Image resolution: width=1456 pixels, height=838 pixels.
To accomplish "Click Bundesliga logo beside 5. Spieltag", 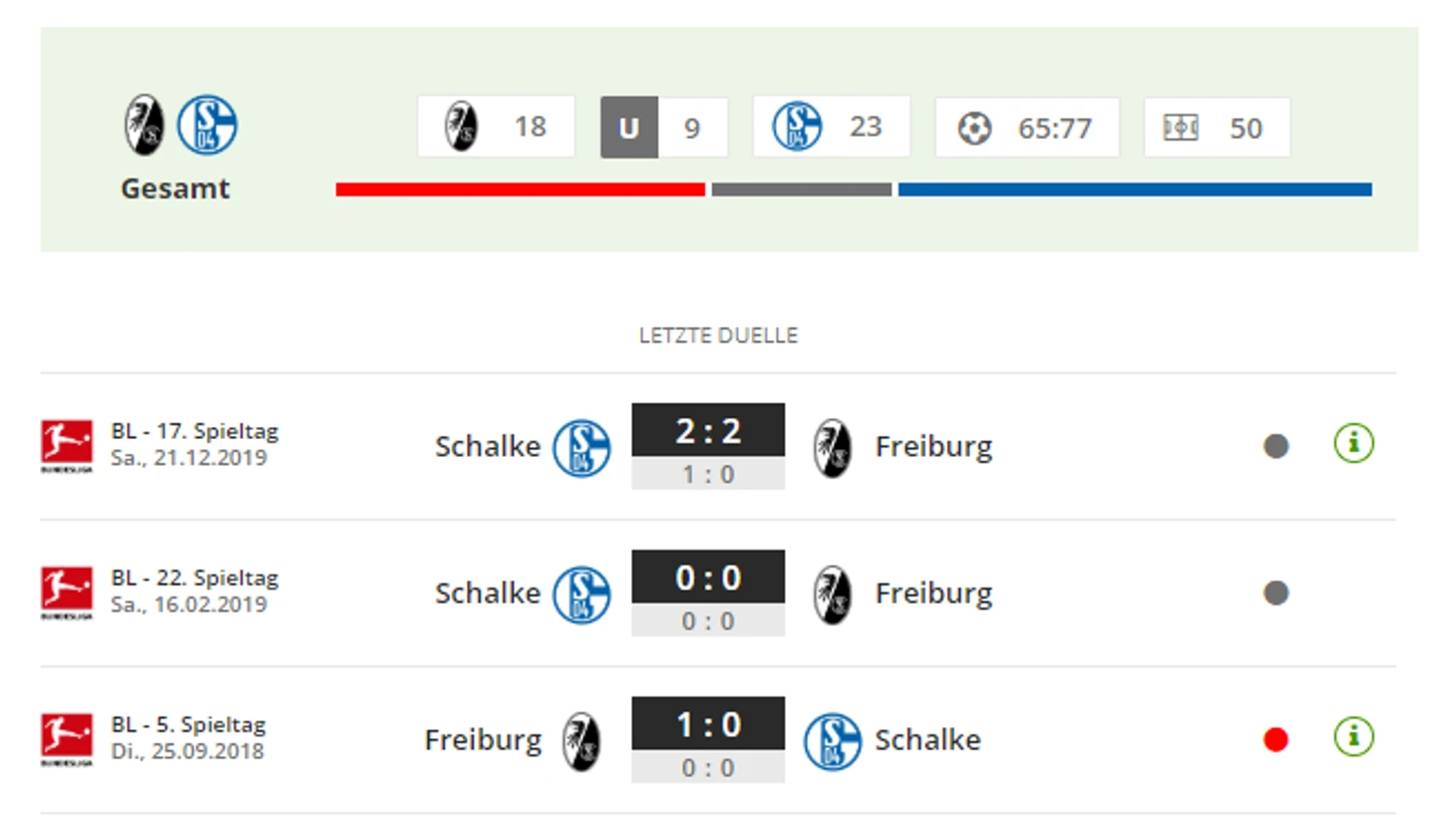I will tap(67, 739).
